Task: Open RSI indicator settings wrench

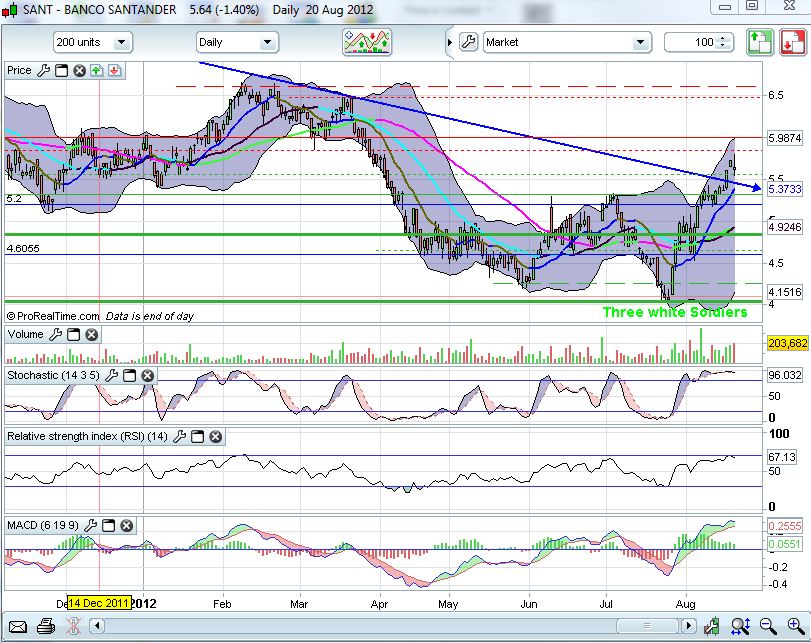Action: tap(179, 437)
